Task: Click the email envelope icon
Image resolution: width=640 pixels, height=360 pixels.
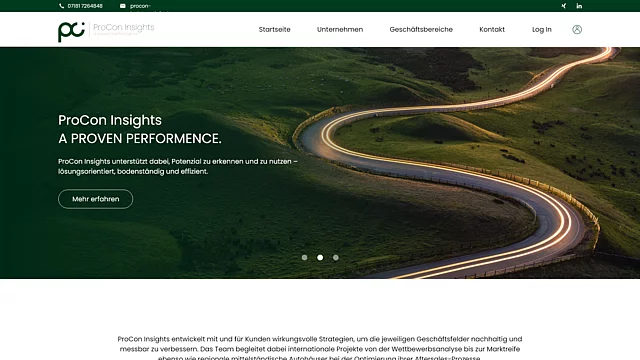Action: pos(122,6)
